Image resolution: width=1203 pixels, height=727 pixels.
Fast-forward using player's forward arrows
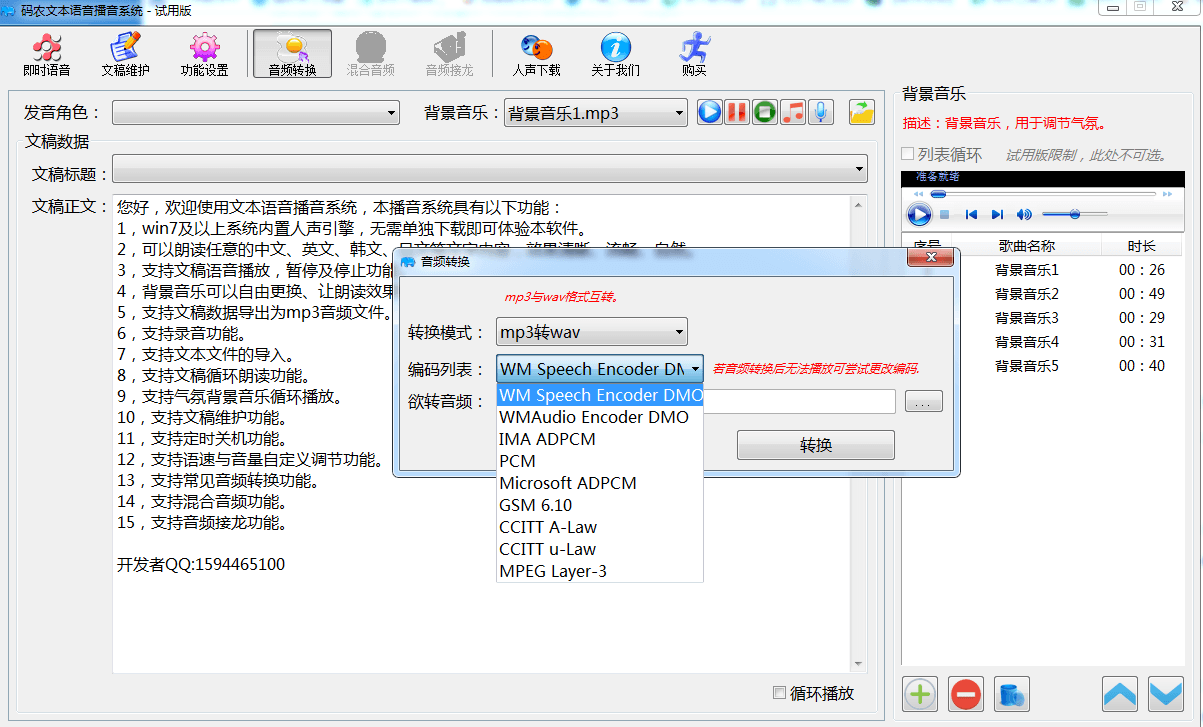click(1168, 194)
